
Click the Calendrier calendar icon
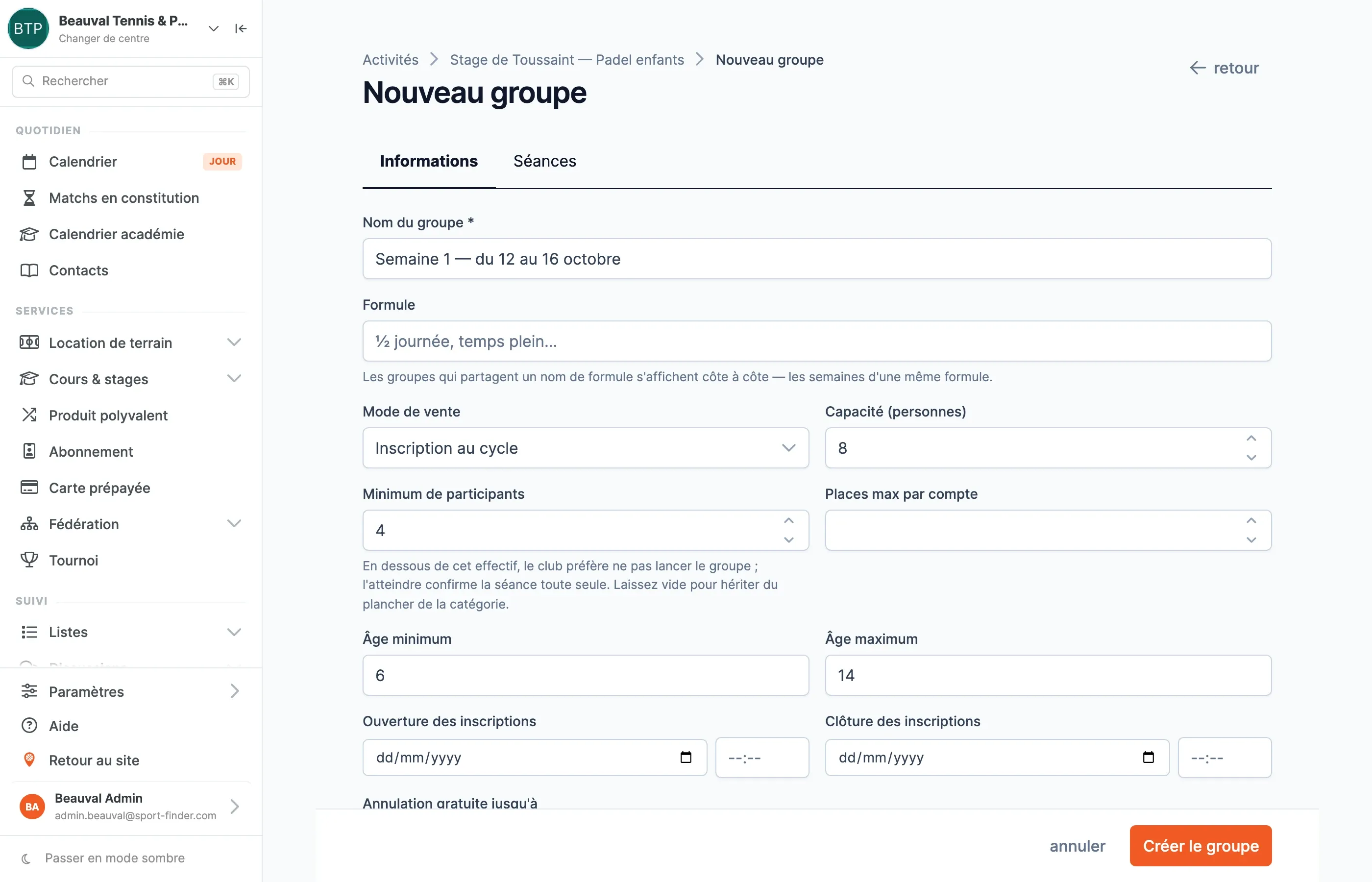pos(29,162)
